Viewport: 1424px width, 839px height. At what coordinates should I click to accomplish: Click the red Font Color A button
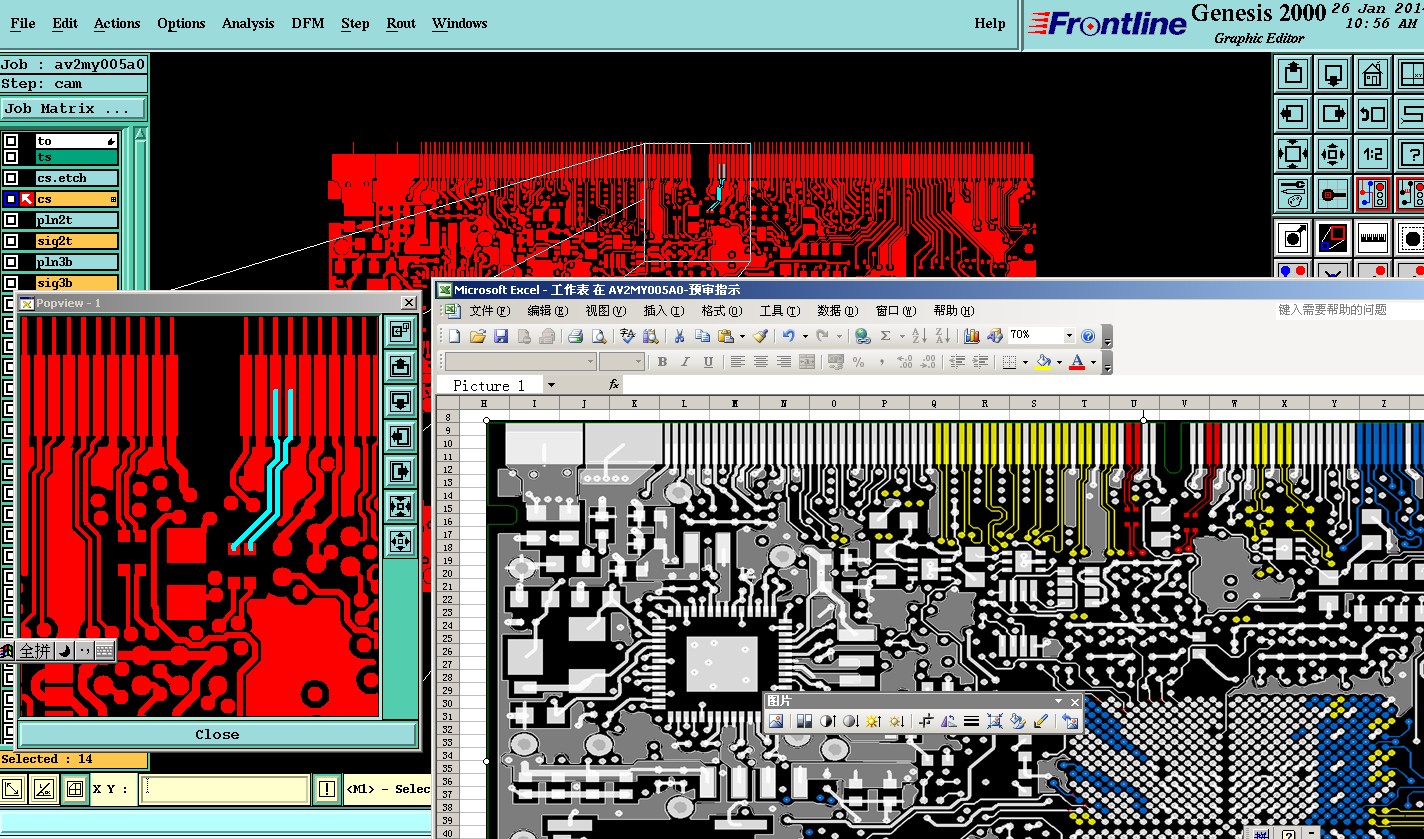tap(1077, 362)
